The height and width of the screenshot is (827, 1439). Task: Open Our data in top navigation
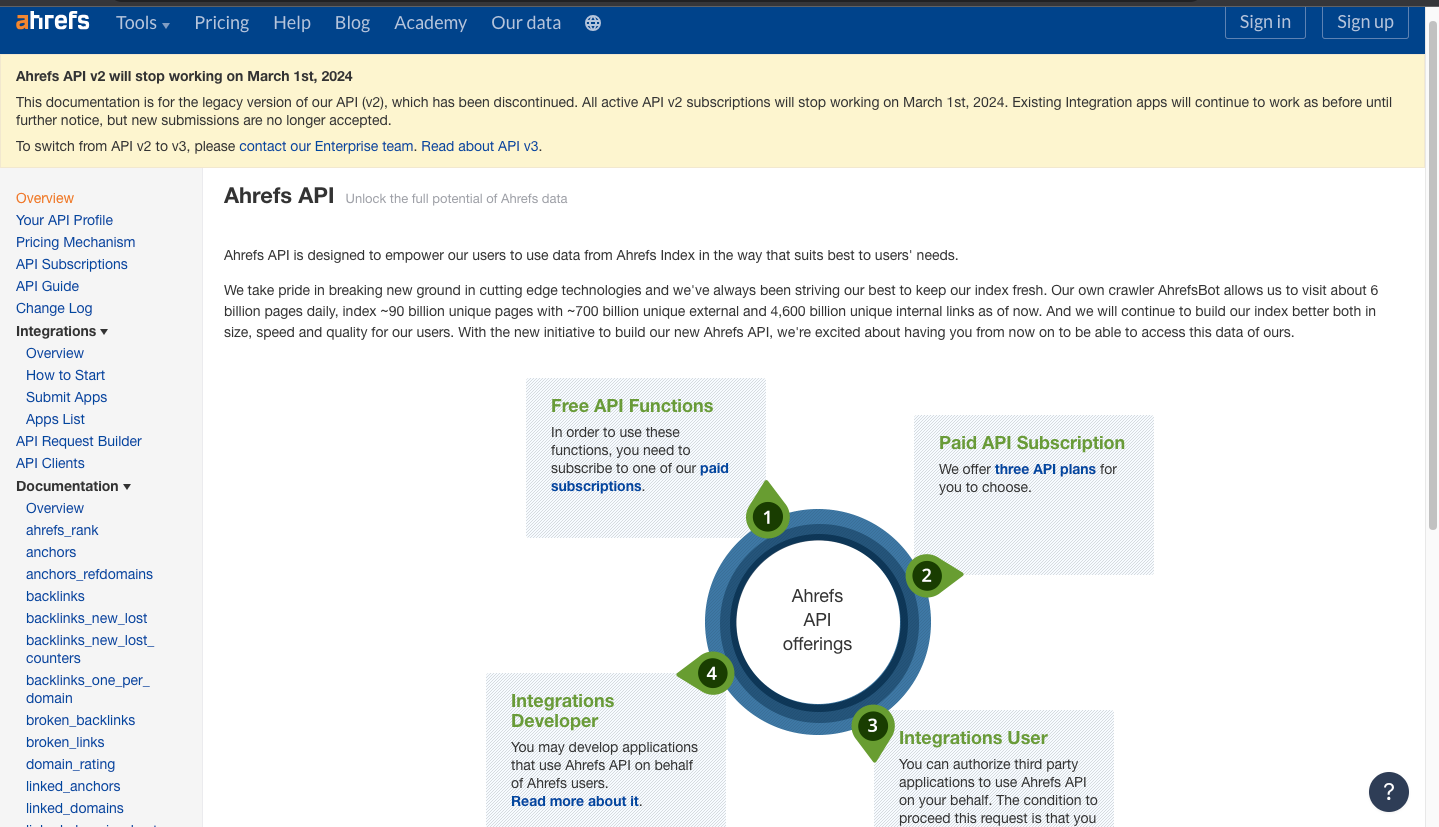[x=526, y=23]
